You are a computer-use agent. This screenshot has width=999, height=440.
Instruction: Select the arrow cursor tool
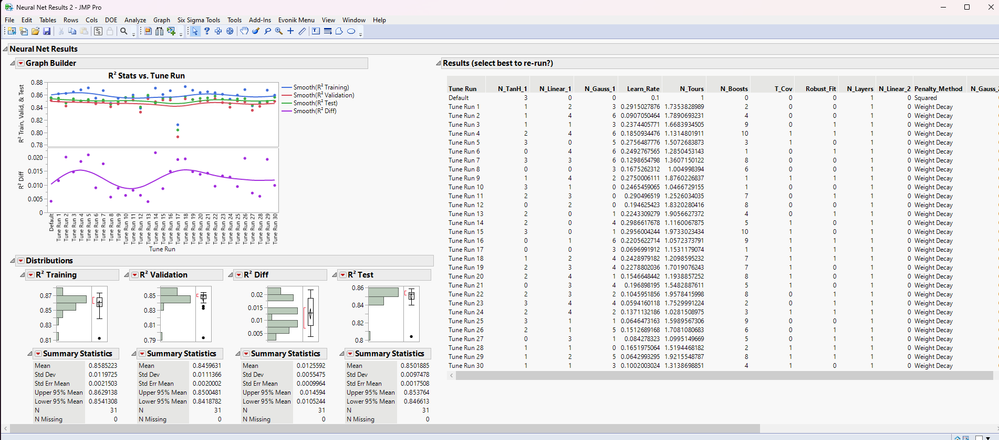(195, 32)
